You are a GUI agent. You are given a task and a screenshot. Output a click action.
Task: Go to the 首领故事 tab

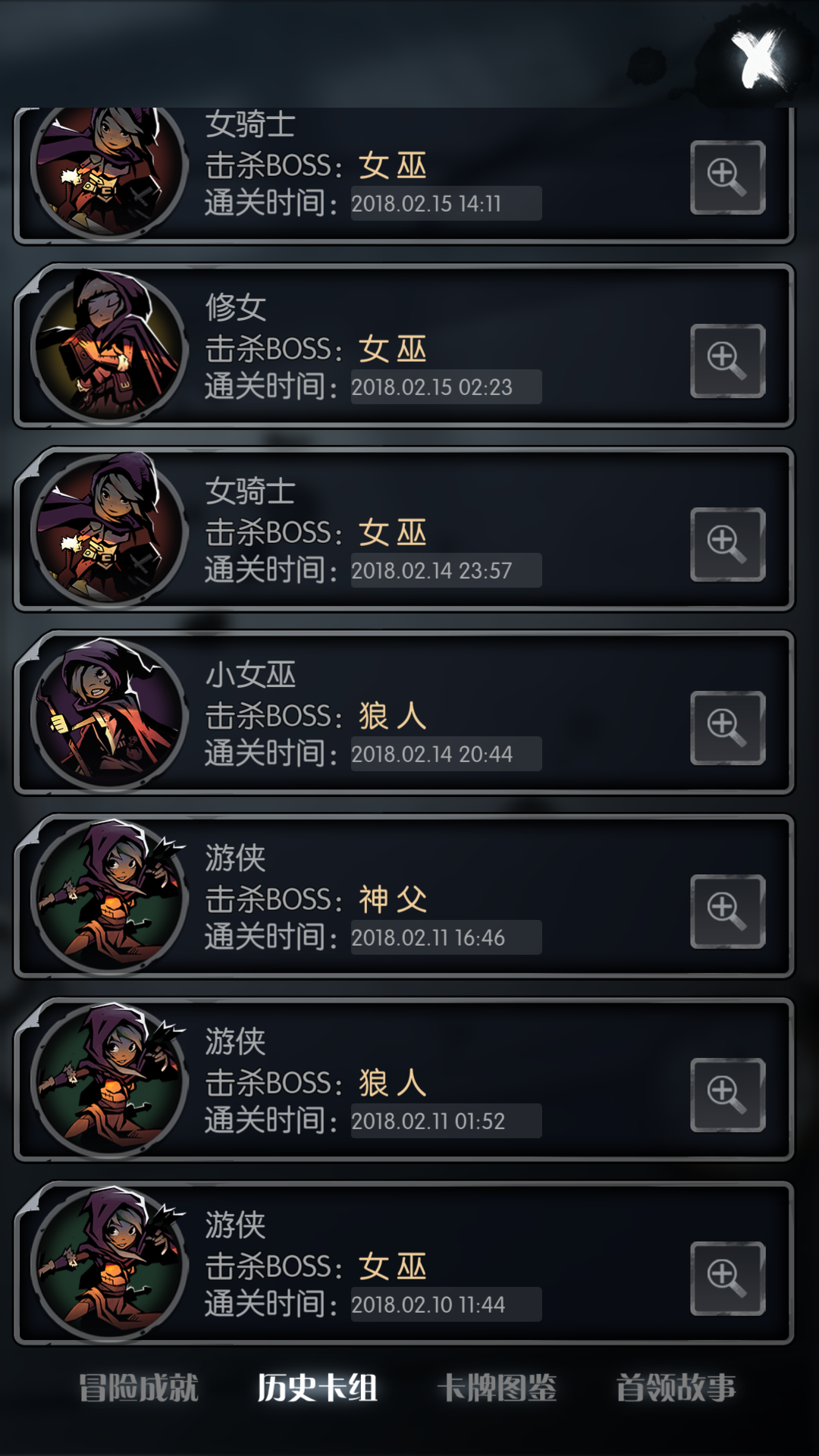point(676,1388)
